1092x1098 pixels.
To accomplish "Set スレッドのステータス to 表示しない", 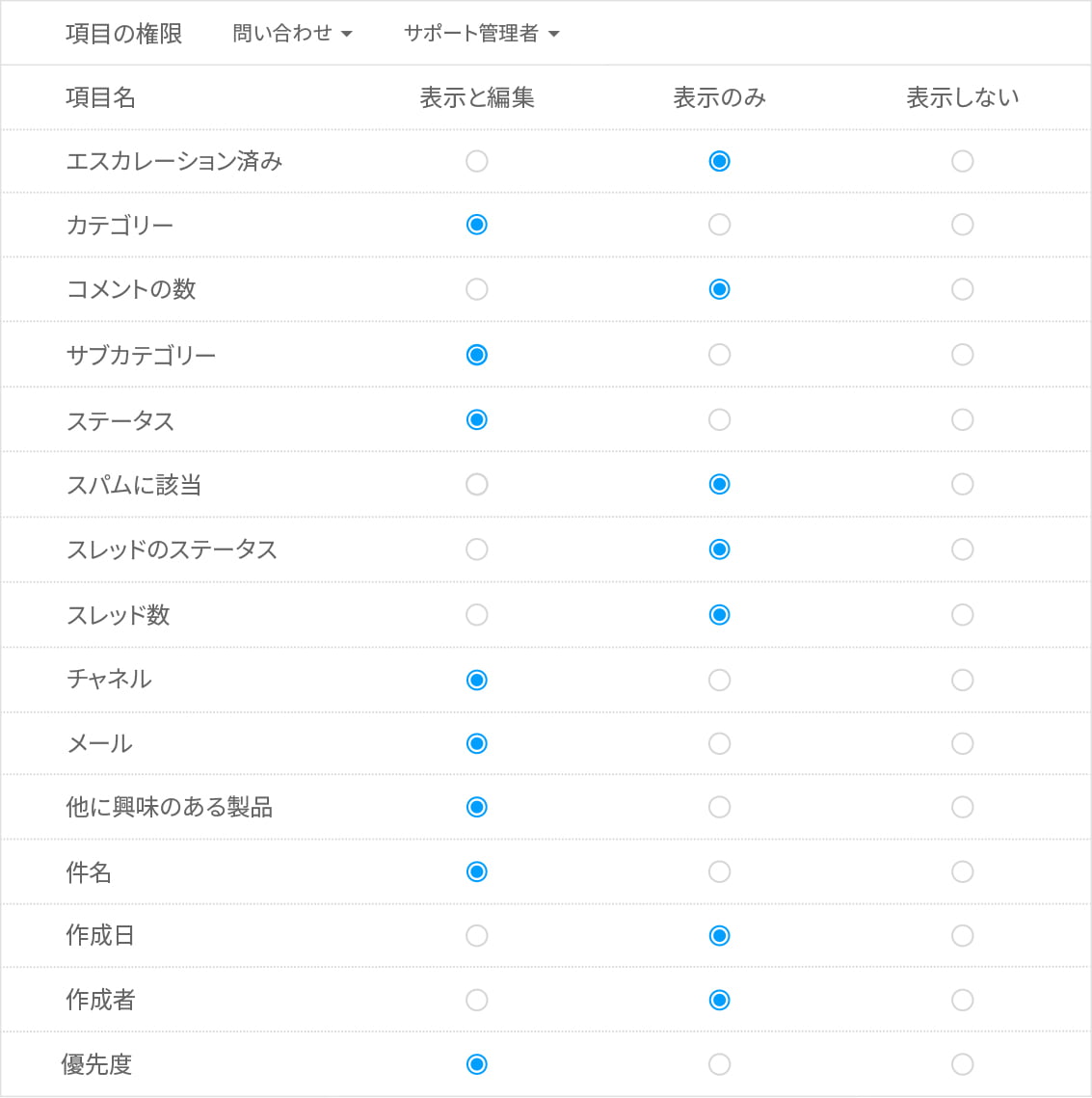I will click(x=962, y=549).
